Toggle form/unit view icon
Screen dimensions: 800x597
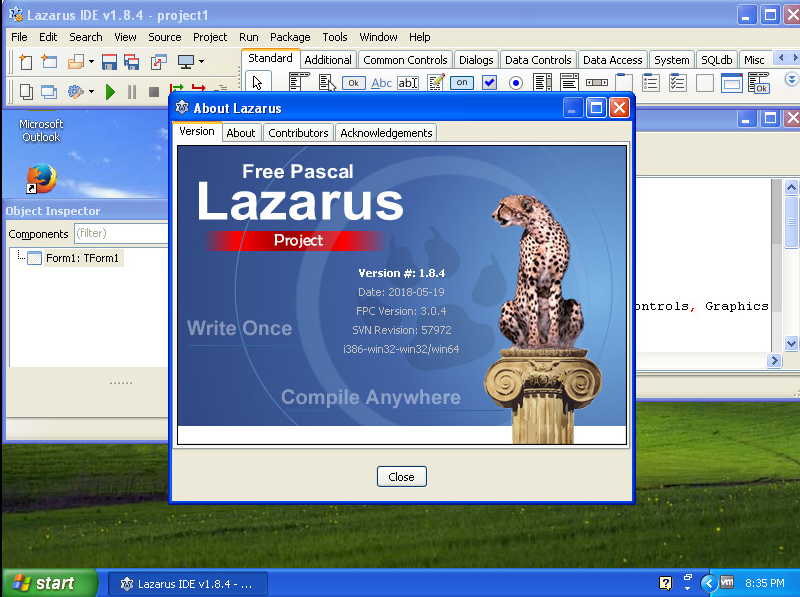[x=159, y=62]
